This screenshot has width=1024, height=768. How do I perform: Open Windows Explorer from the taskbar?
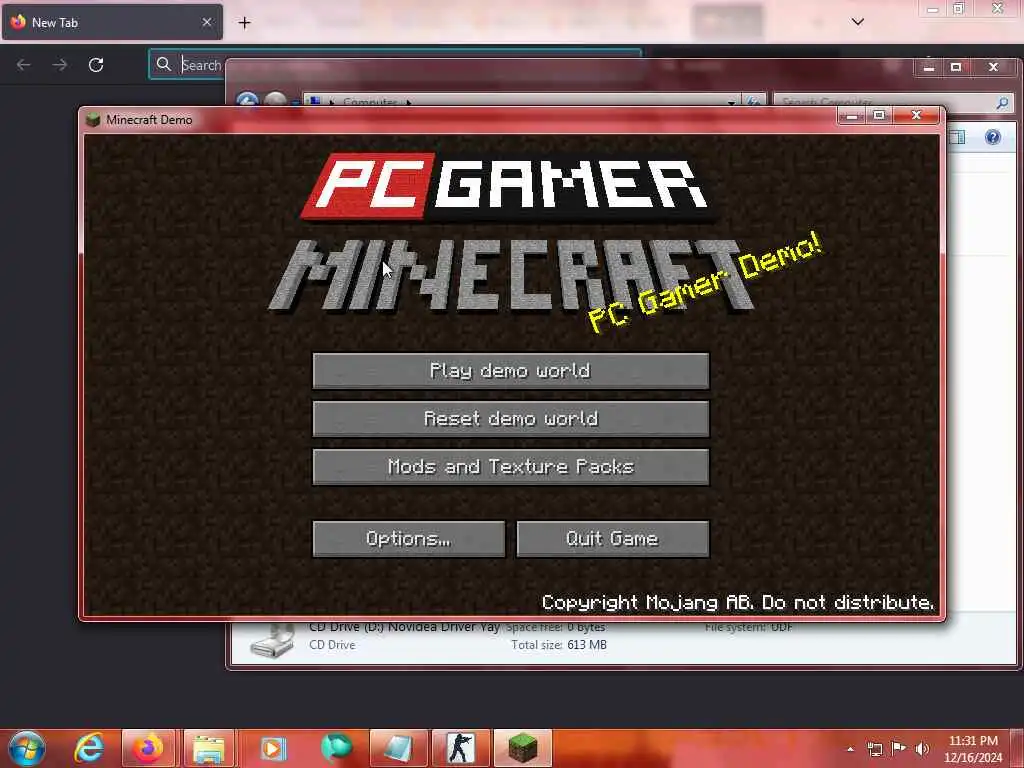point(209,748)
